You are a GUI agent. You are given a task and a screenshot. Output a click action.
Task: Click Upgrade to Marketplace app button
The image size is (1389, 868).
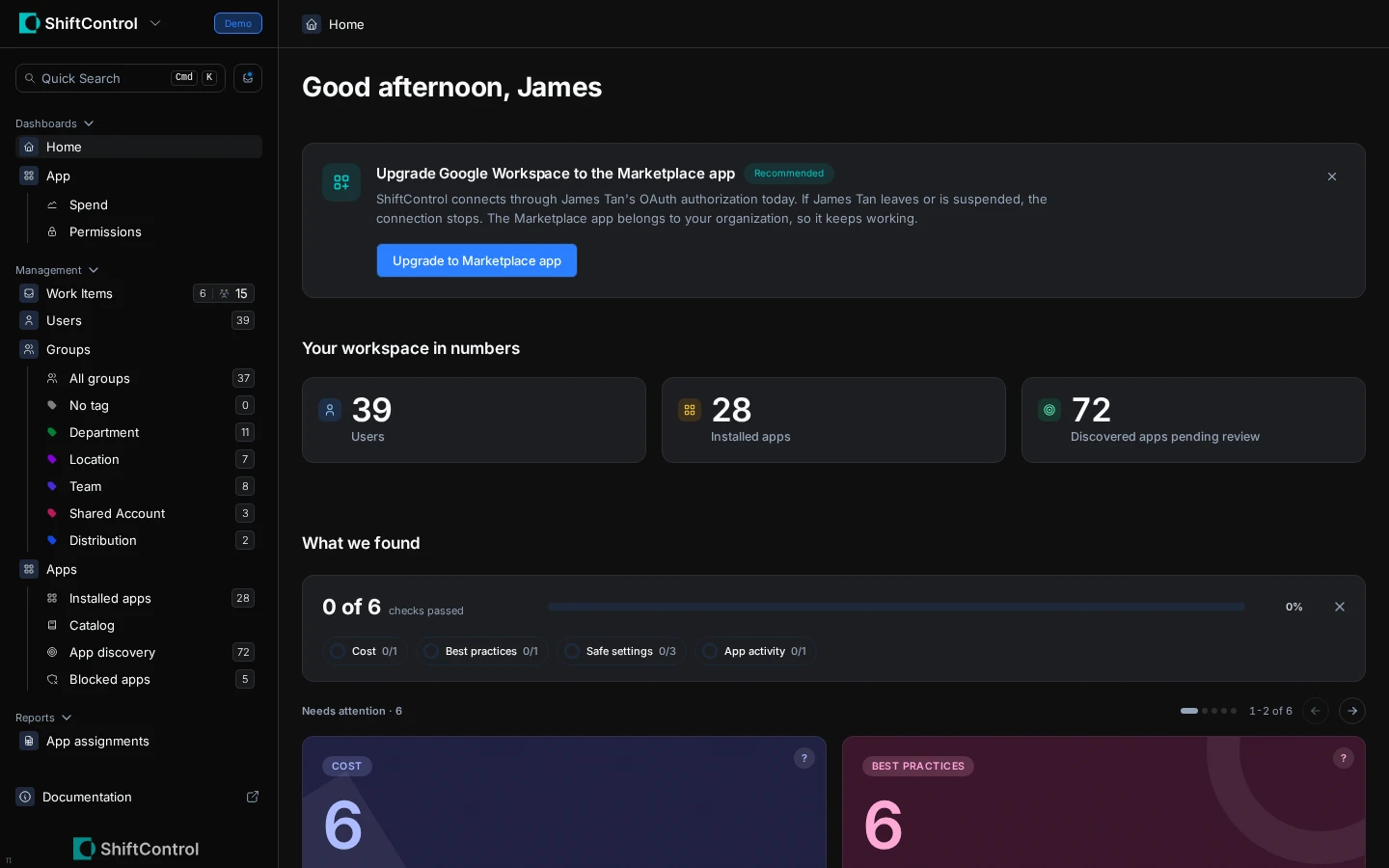tap(477, 260)
